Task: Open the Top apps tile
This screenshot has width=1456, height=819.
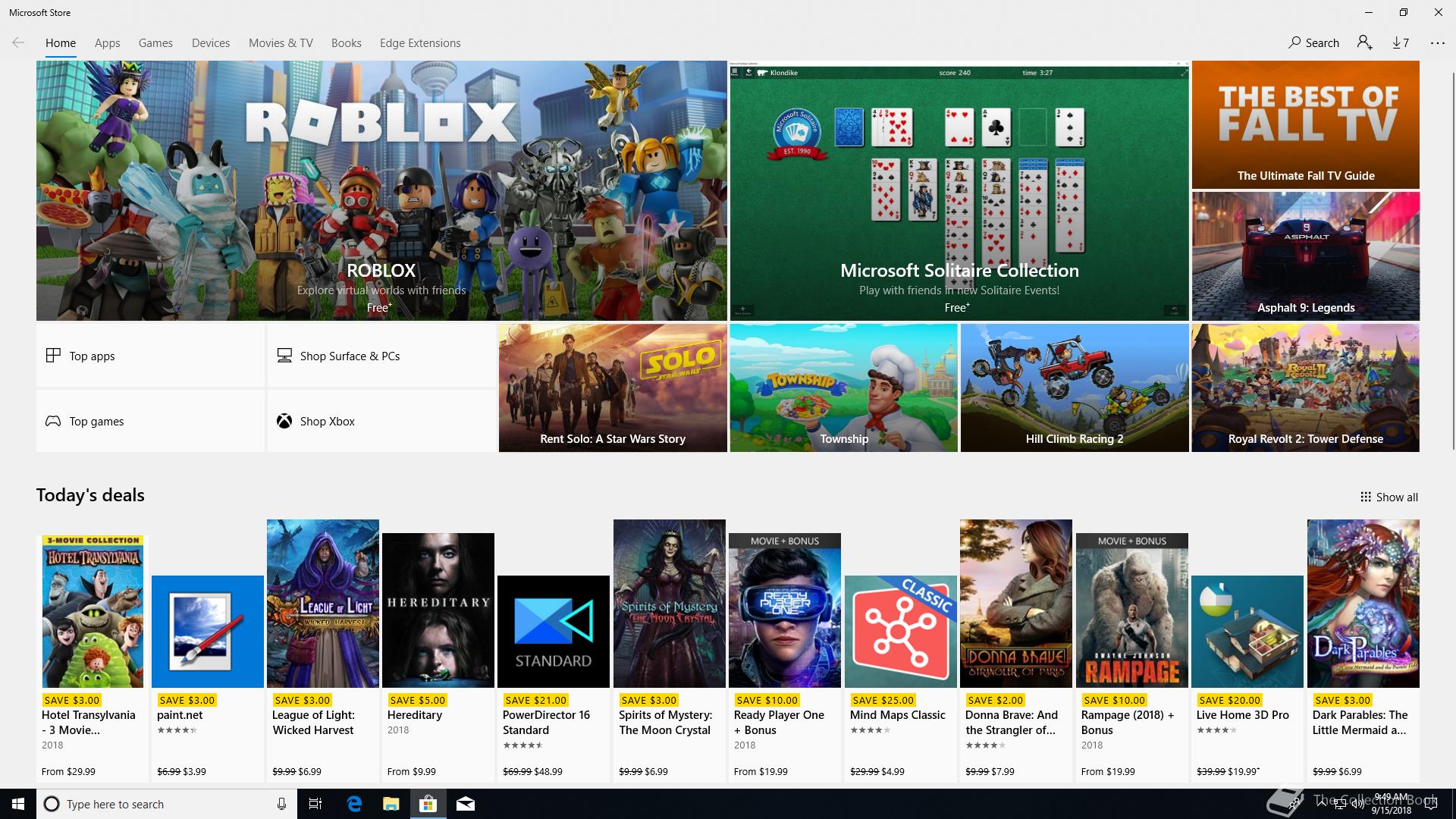Action: (x=150, y=356)
